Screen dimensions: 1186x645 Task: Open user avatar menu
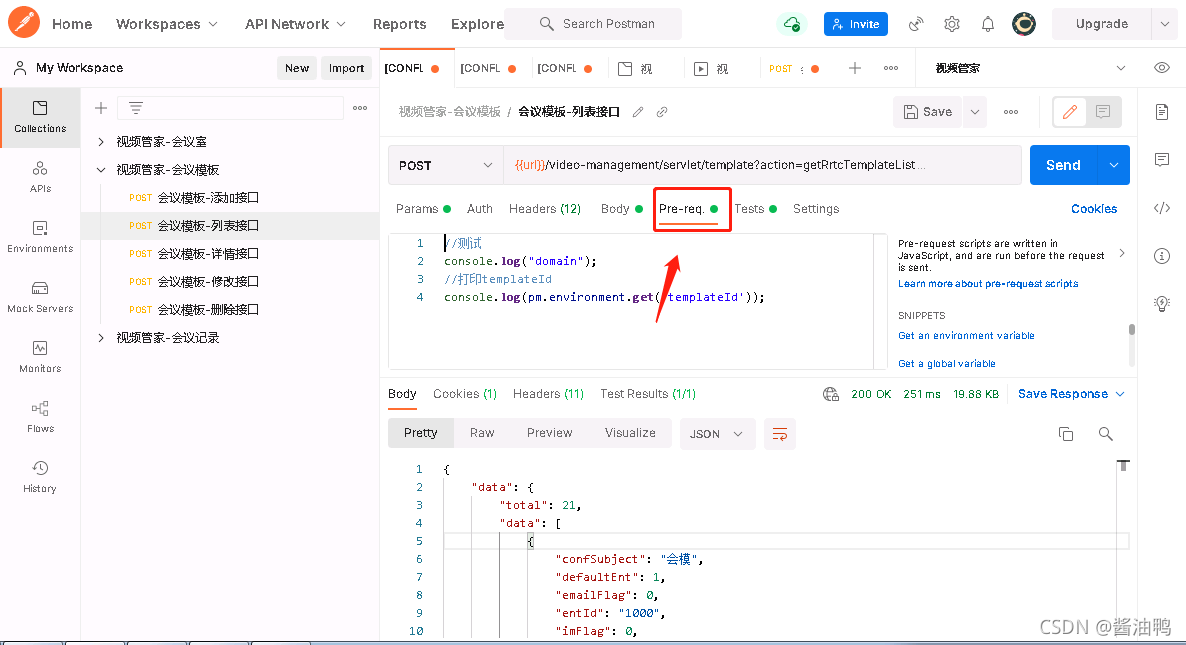click(x=1024, y=24)
